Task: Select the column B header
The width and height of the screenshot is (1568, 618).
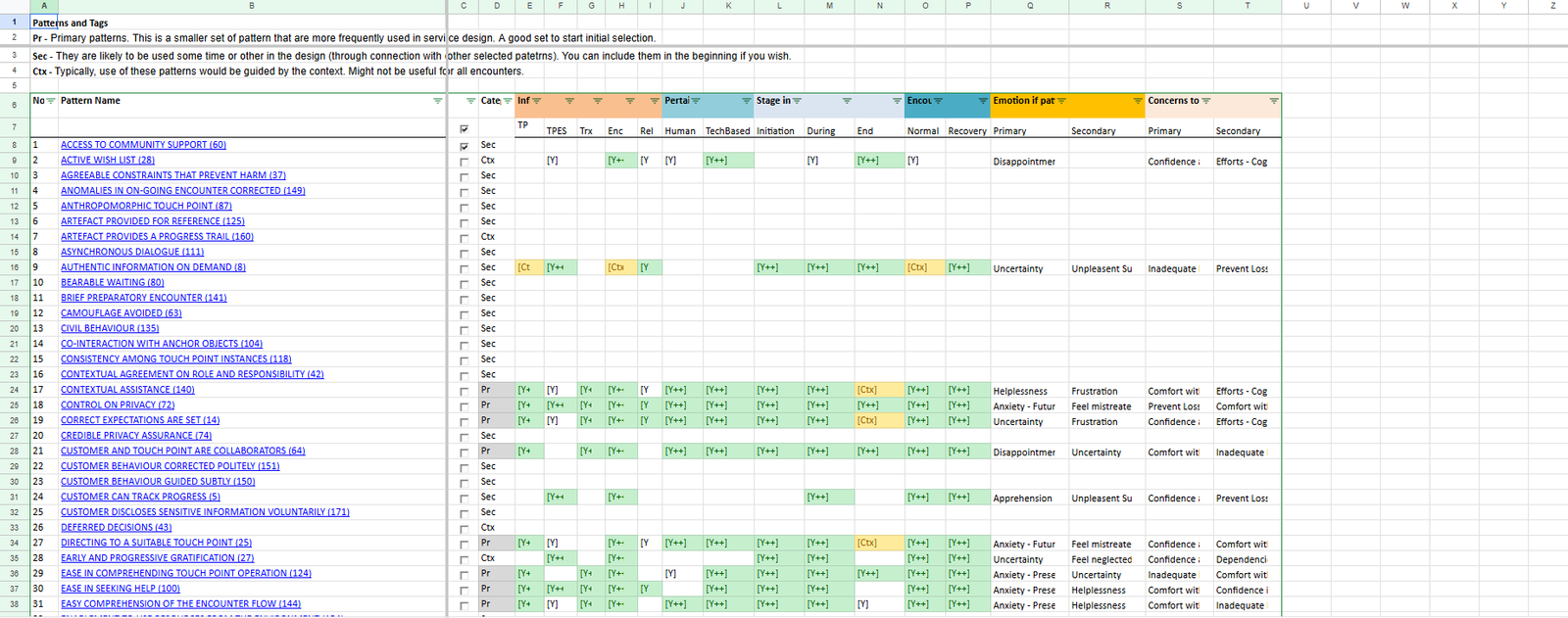Action: [x=252, y=6]
